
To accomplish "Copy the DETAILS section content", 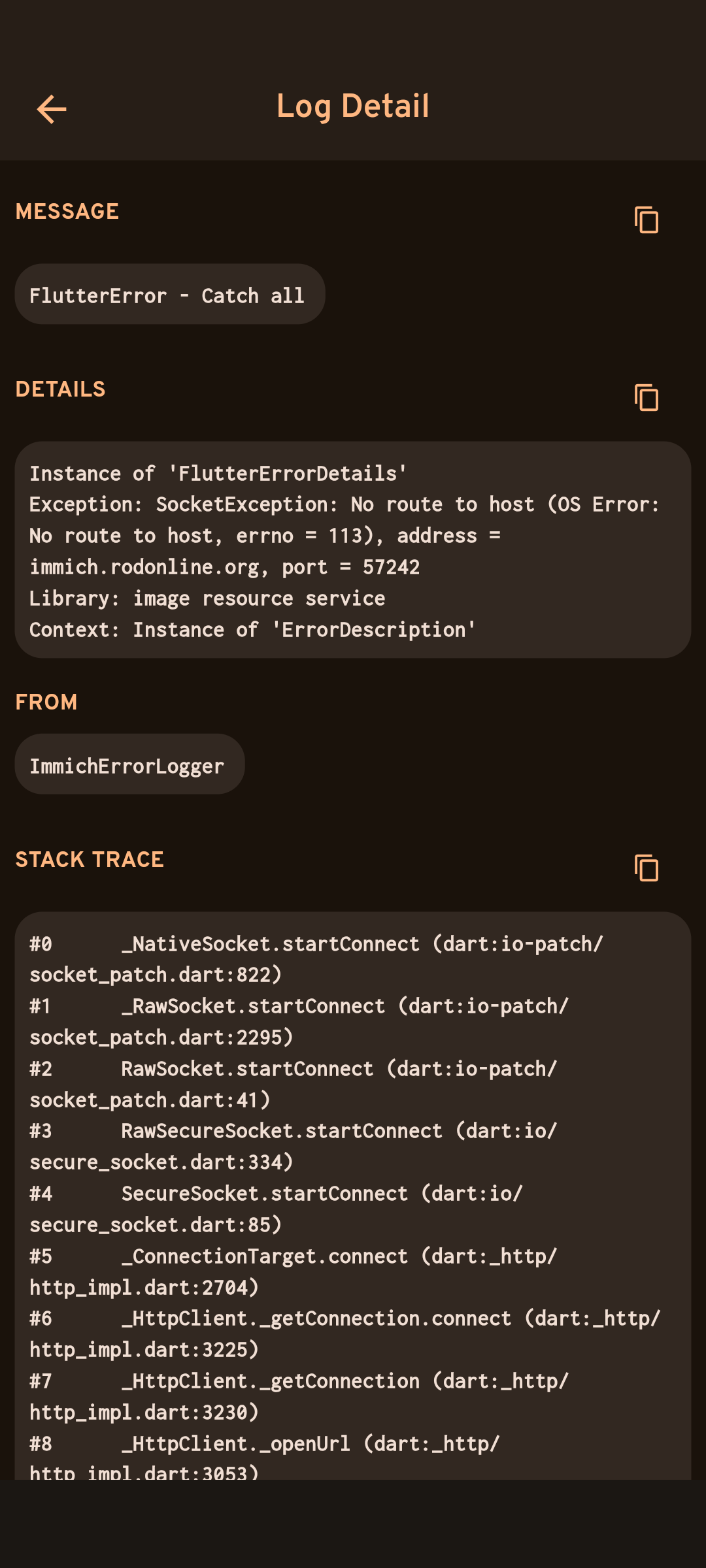I will pos(646,397).
